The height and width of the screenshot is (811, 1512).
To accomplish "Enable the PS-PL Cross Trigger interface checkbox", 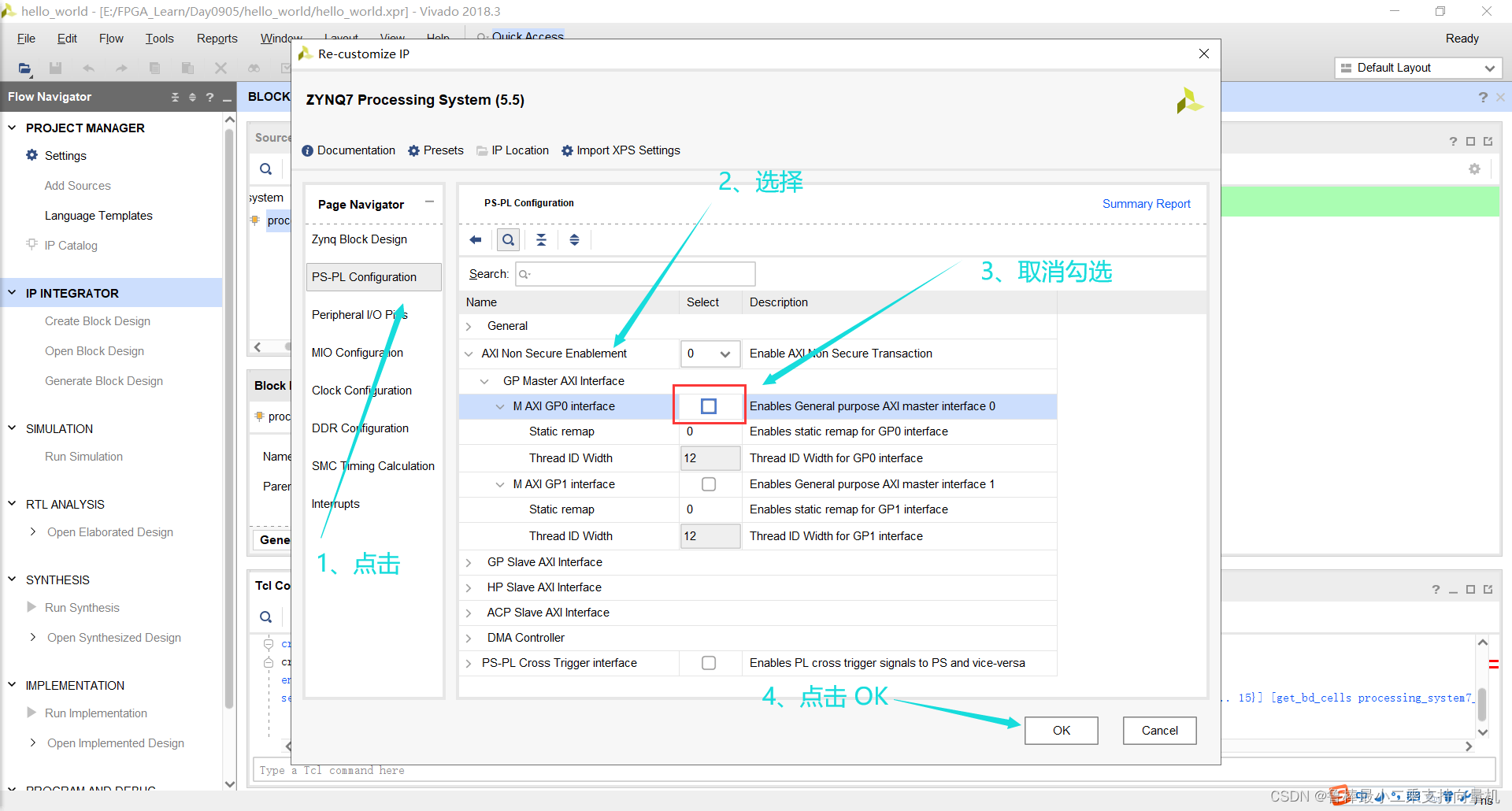I will click(x=709, y=663).
